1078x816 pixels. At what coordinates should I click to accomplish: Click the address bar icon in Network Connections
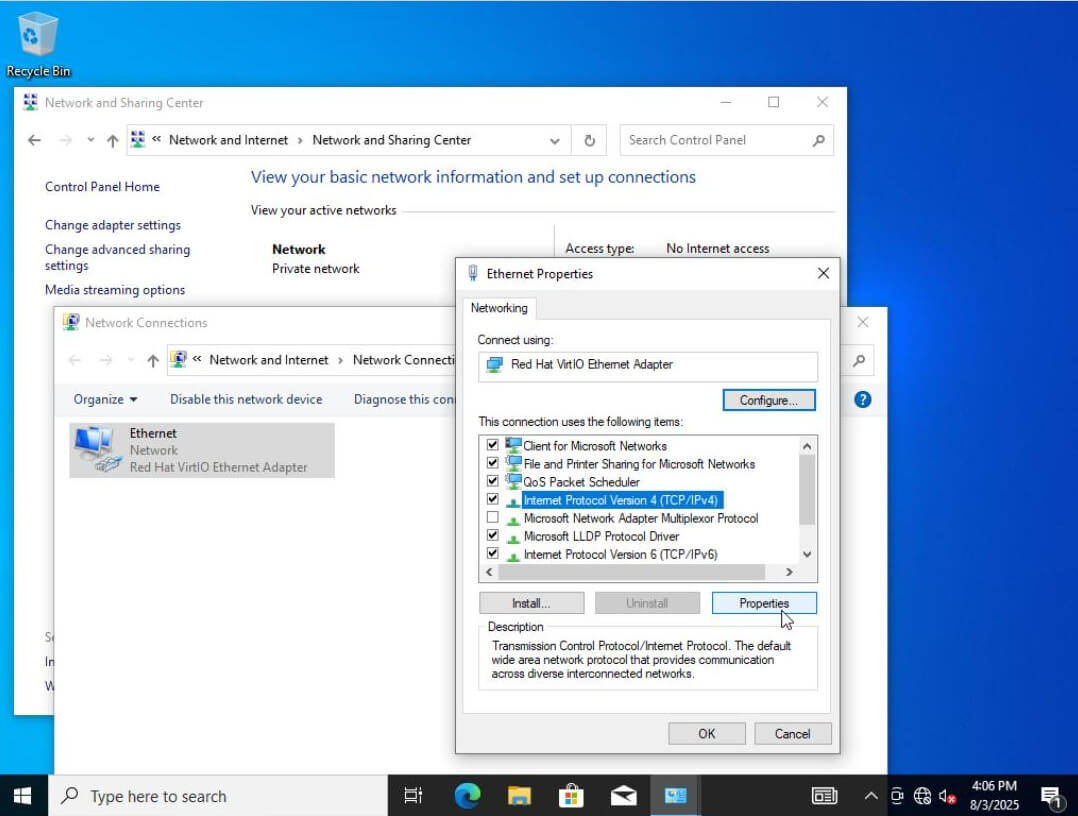(179, 360)
